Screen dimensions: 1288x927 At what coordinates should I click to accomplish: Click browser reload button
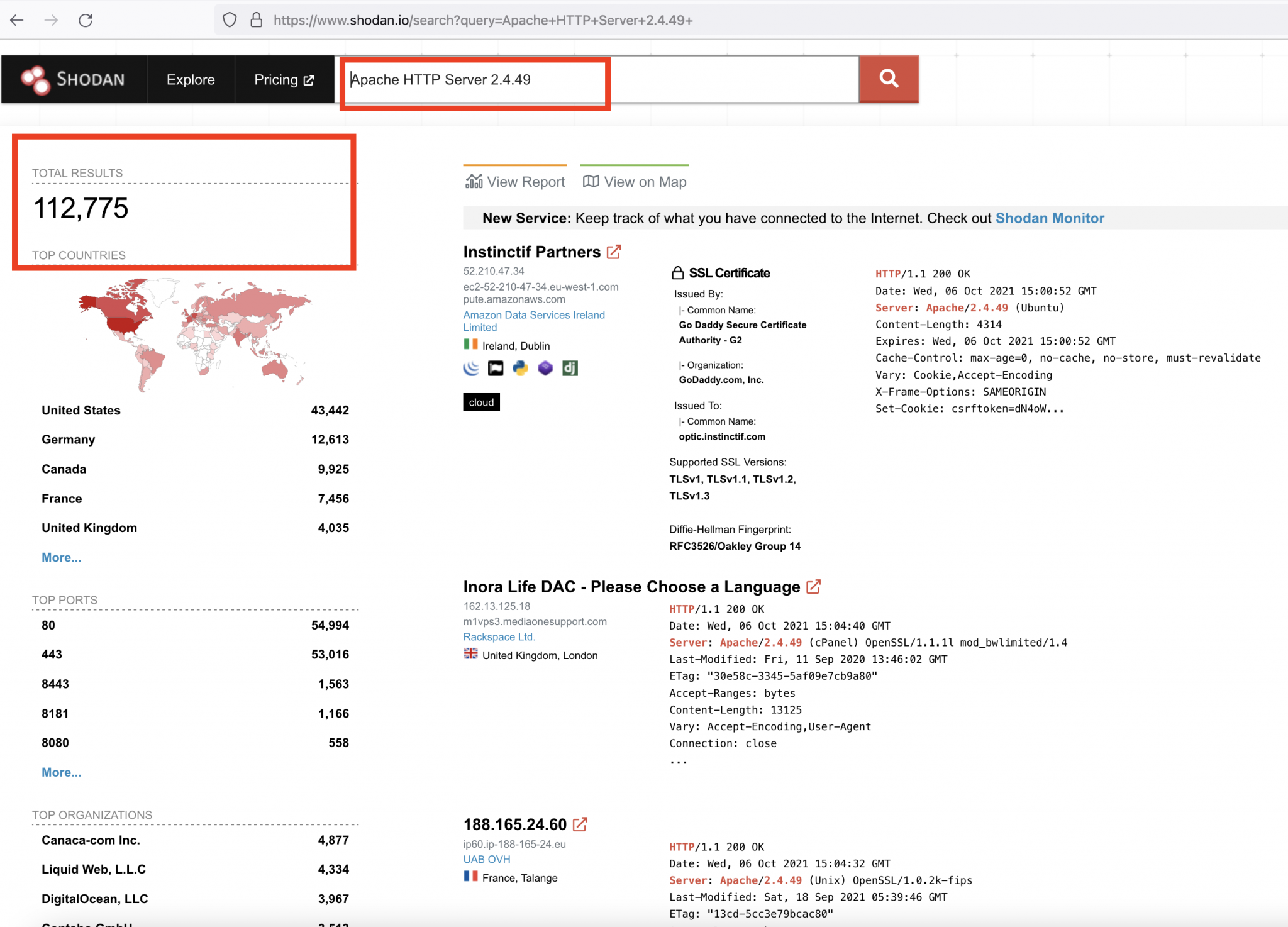pos(86,20)
